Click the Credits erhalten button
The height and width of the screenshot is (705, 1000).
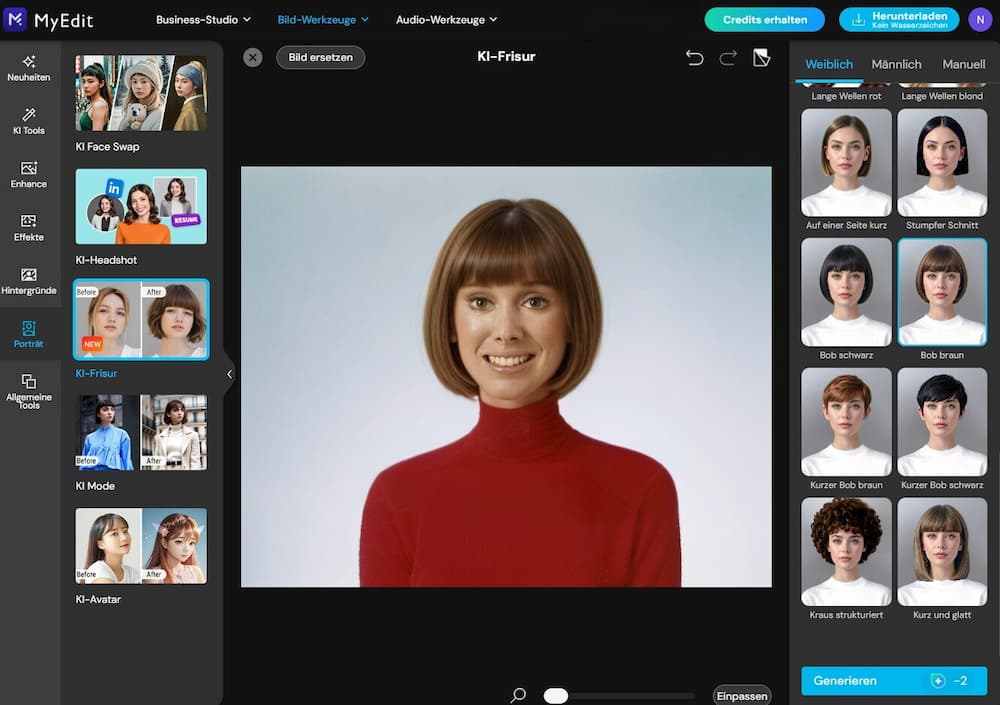point(764,18)
